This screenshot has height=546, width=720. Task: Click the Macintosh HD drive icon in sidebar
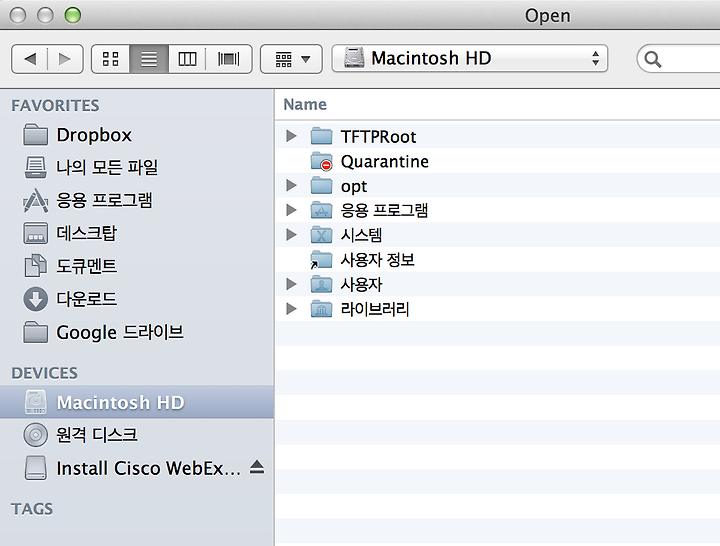[35, 402]
